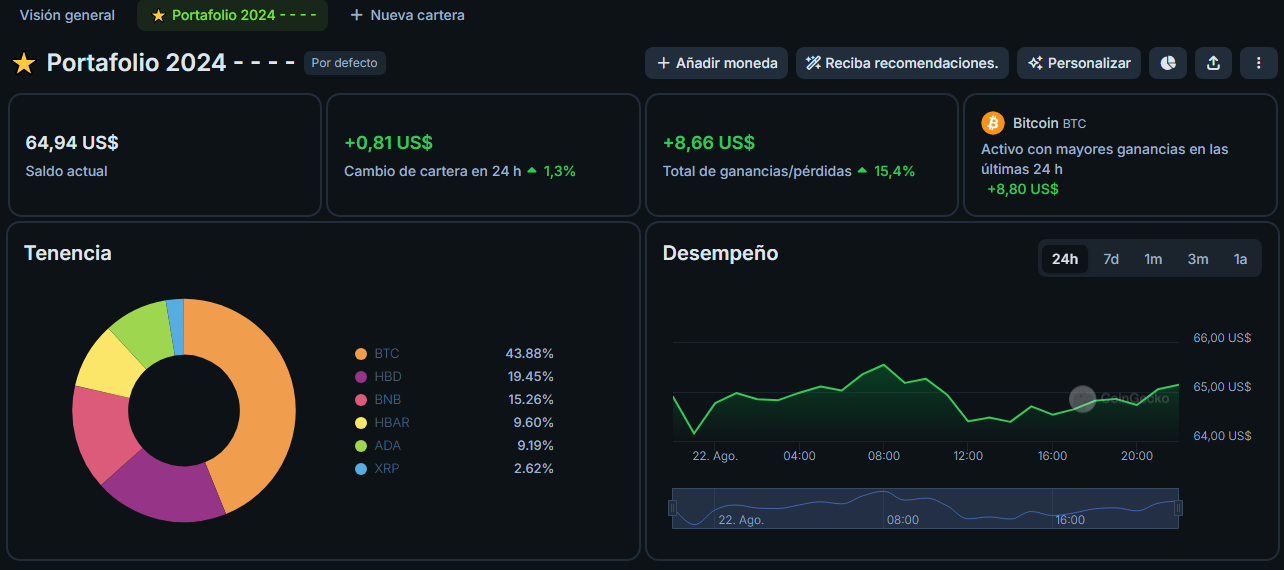The height and width of the screenshot is (570, 1284).
Task: Select the 24h performance range
Action: pos(1065,259)
